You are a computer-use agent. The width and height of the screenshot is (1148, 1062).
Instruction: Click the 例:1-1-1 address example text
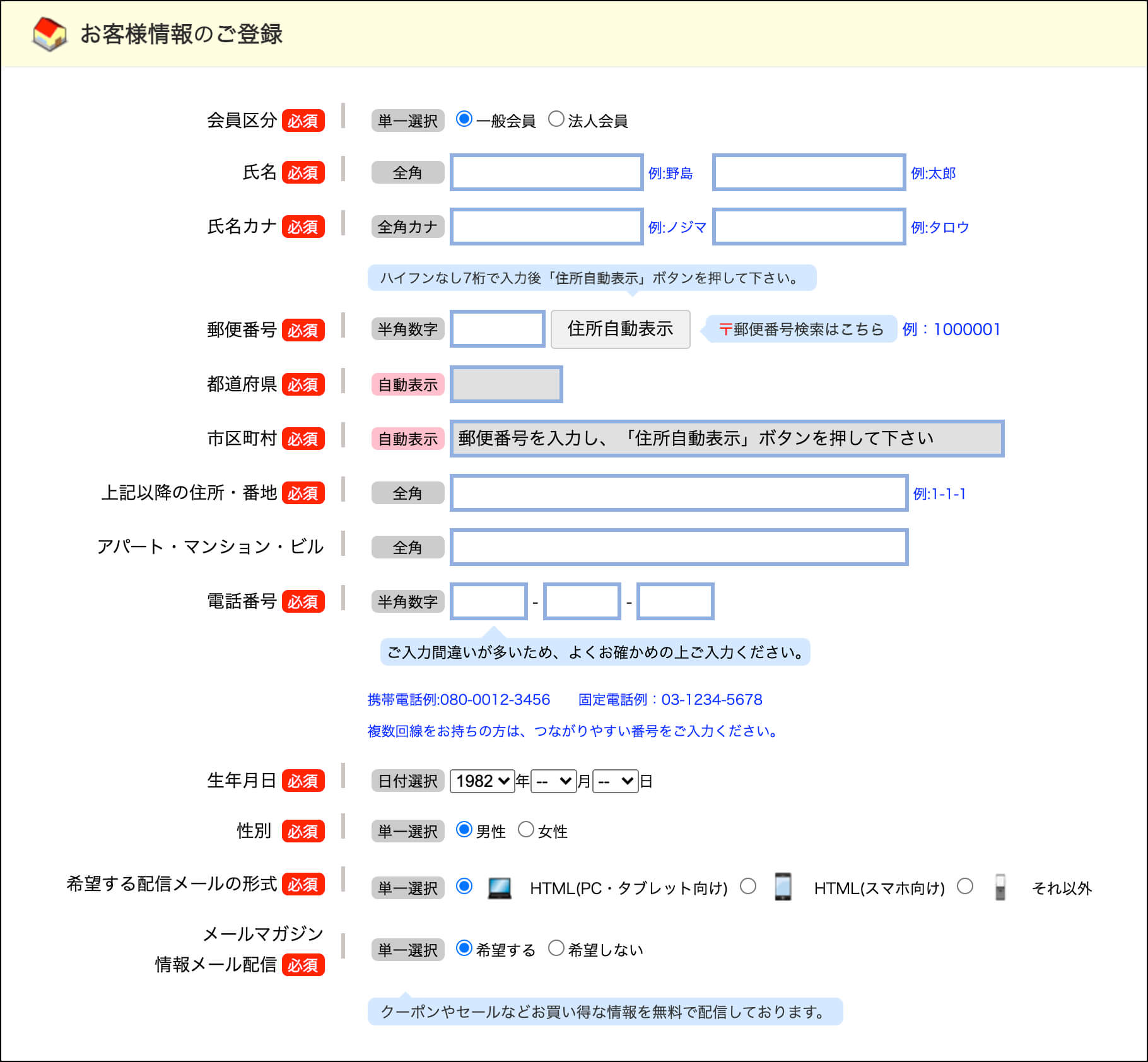pyautogui.click(x=939, y=493)
